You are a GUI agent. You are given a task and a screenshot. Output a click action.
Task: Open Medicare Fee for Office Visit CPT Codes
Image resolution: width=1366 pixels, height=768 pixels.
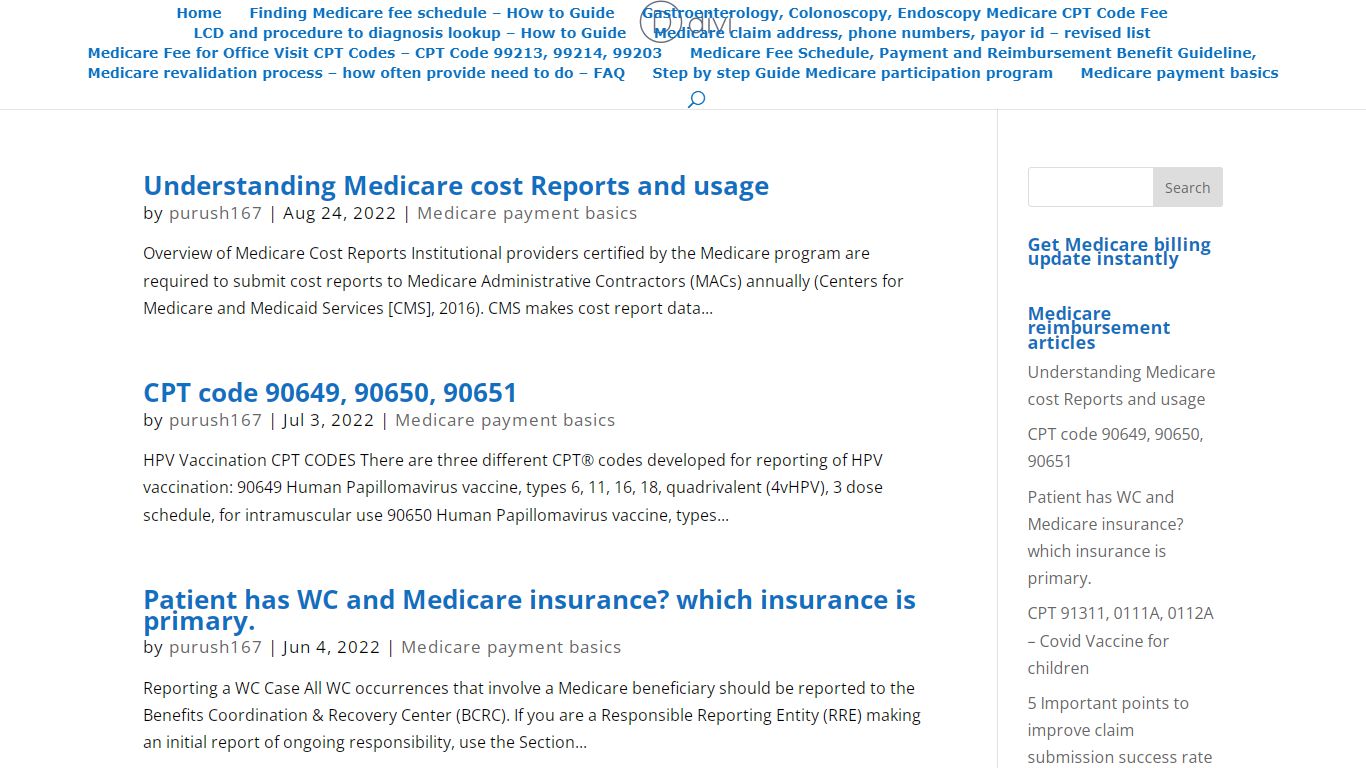[375, 53]
